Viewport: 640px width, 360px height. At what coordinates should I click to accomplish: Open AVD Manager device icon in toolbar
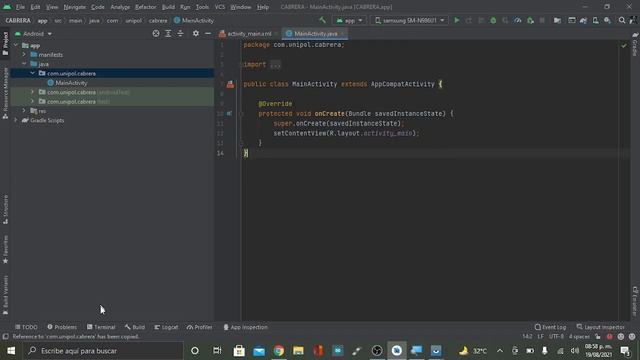pyautogui.click(x=596, y=20)
